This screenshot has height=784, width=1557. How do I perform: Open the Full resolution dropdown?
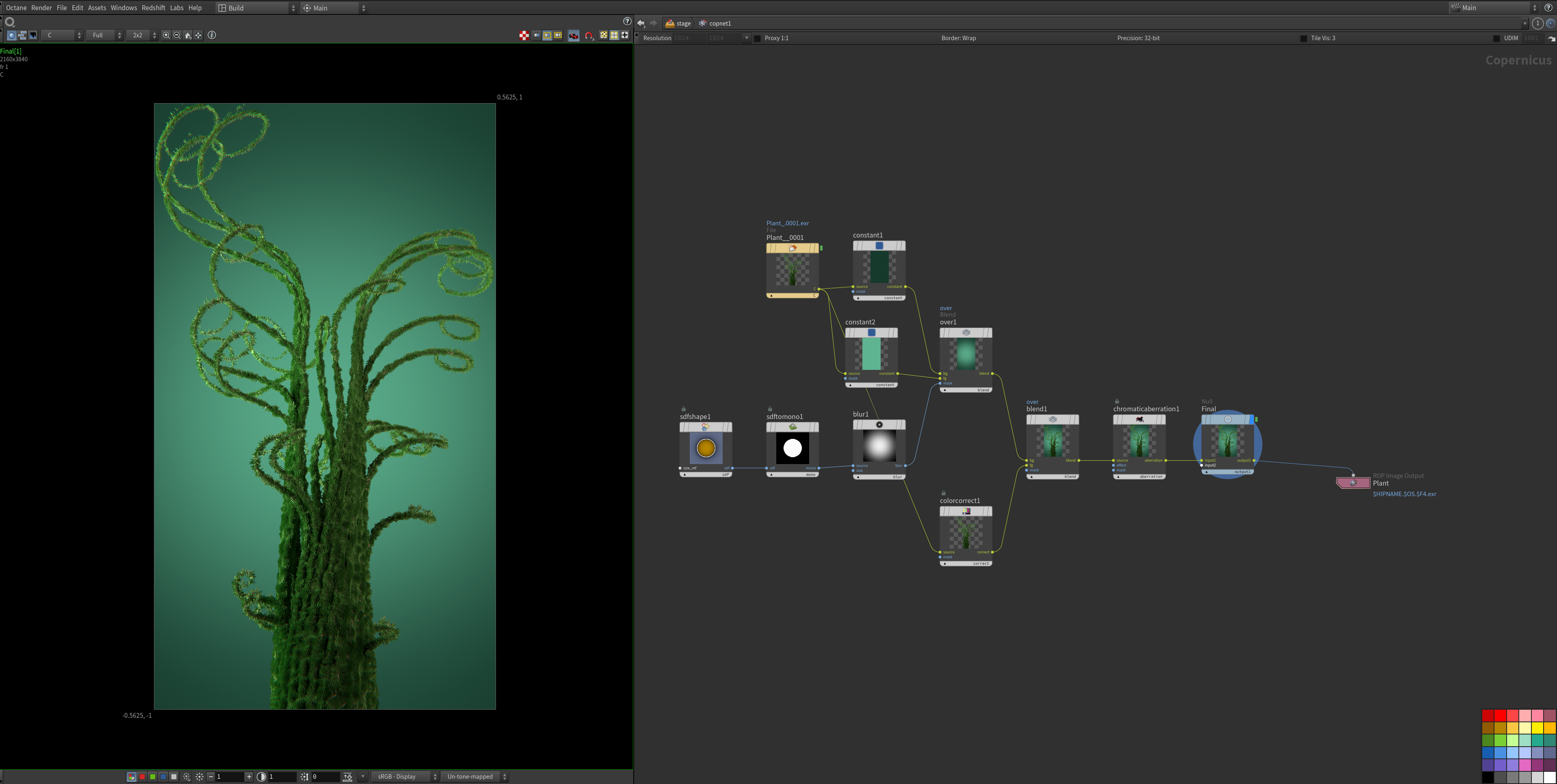(104, 35)
